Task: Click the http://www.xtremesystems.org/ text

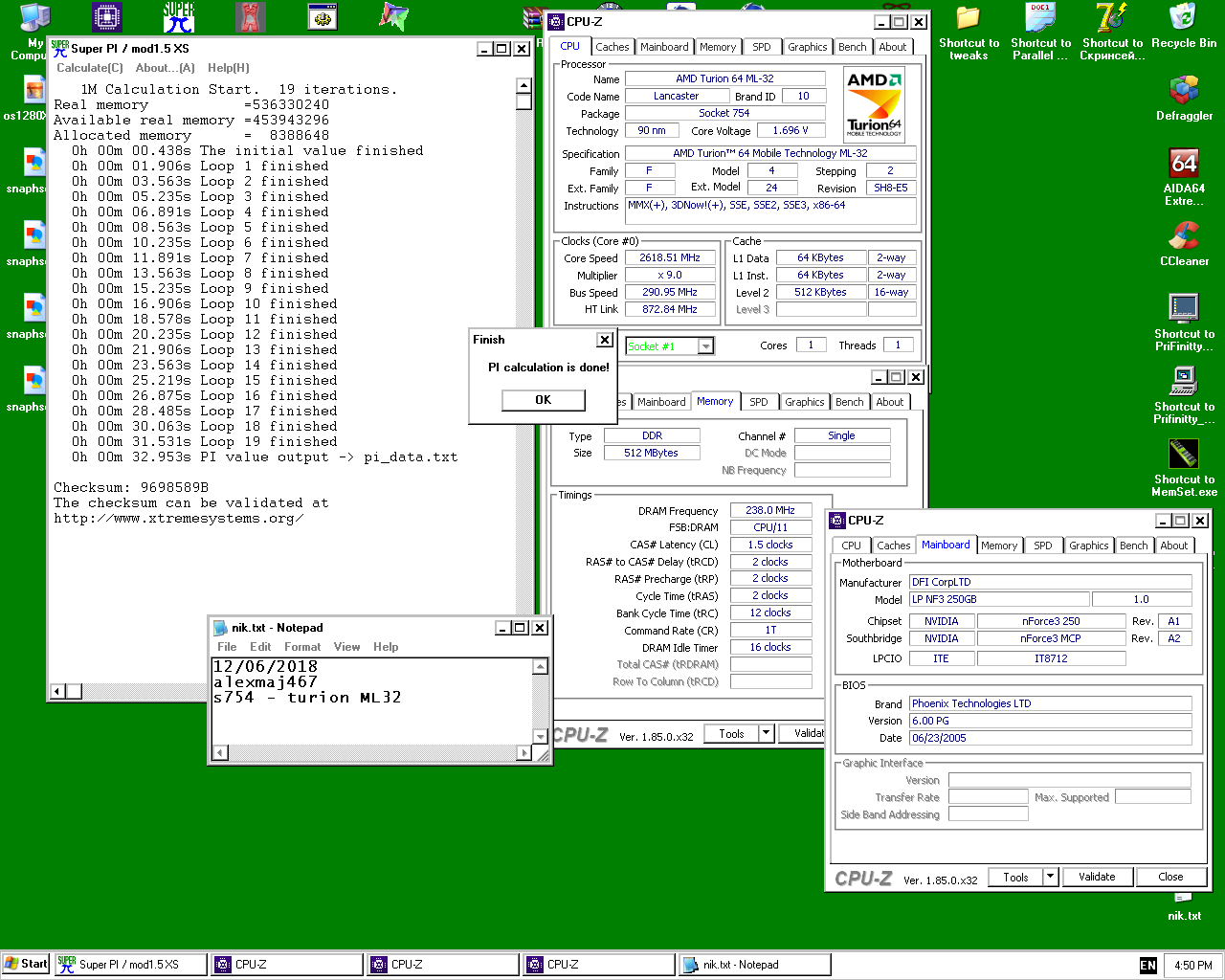Action: [179, 518]
